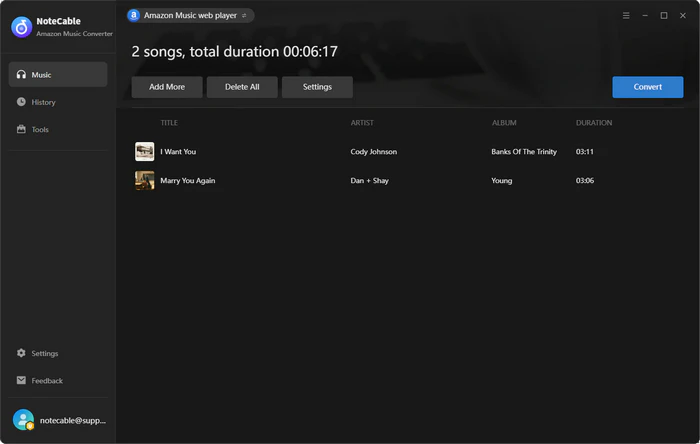Click artist Cody Johnson
This screenshot has height=444, width=700.
[x=374, y=152]
